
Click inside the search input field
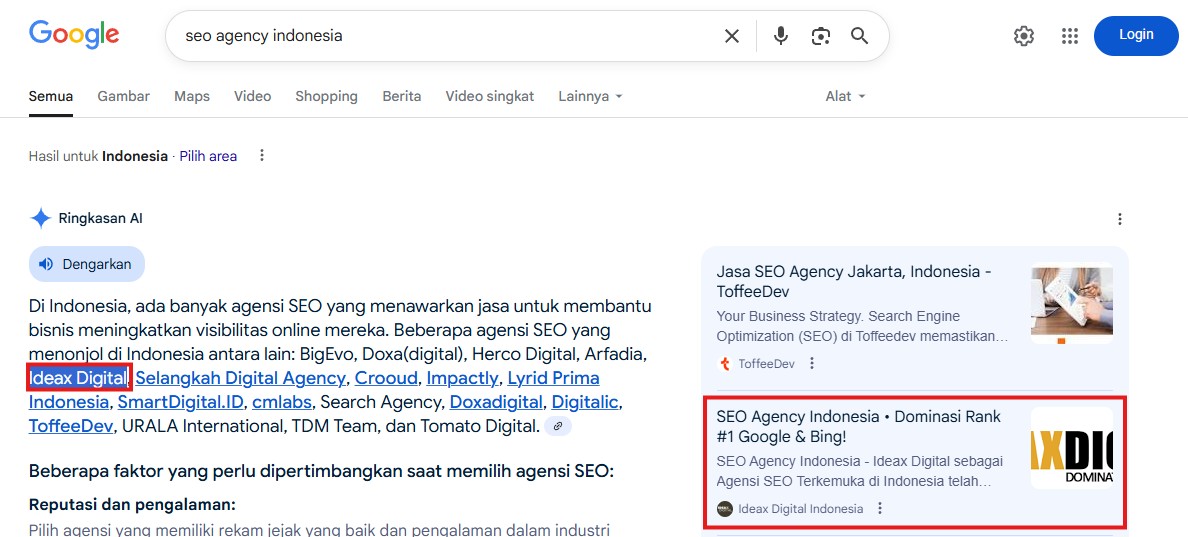coord(447,36)
